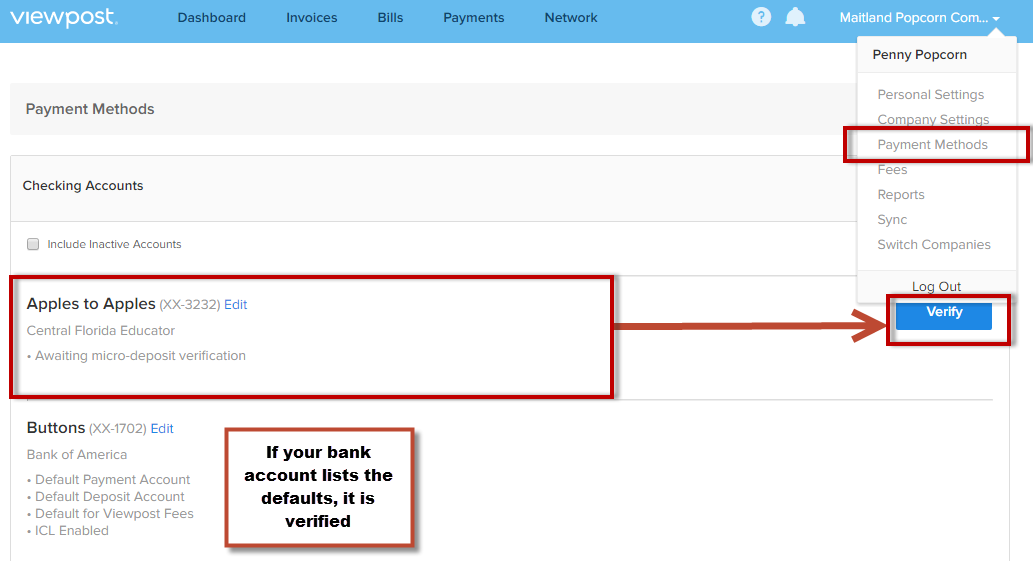
Task: Click the Payment Methods page heading
Action: point(90,109)
